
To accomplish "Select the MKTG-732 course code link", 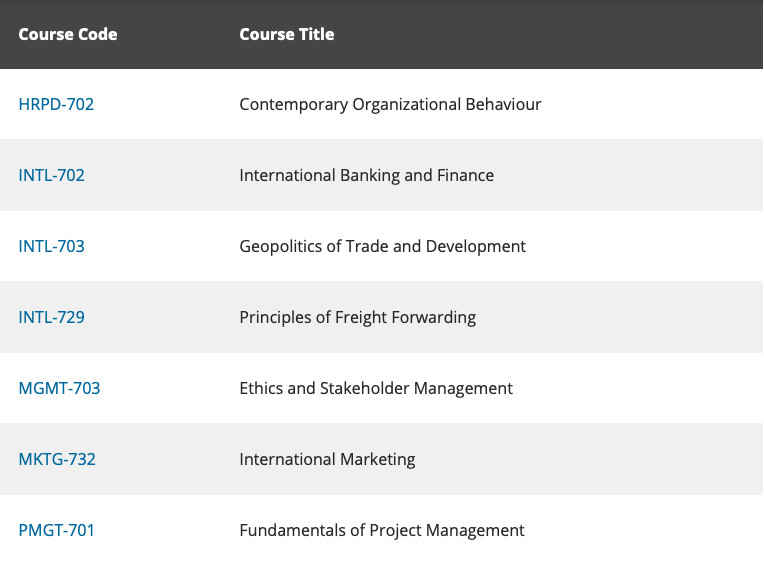I will tap(57, 459).
